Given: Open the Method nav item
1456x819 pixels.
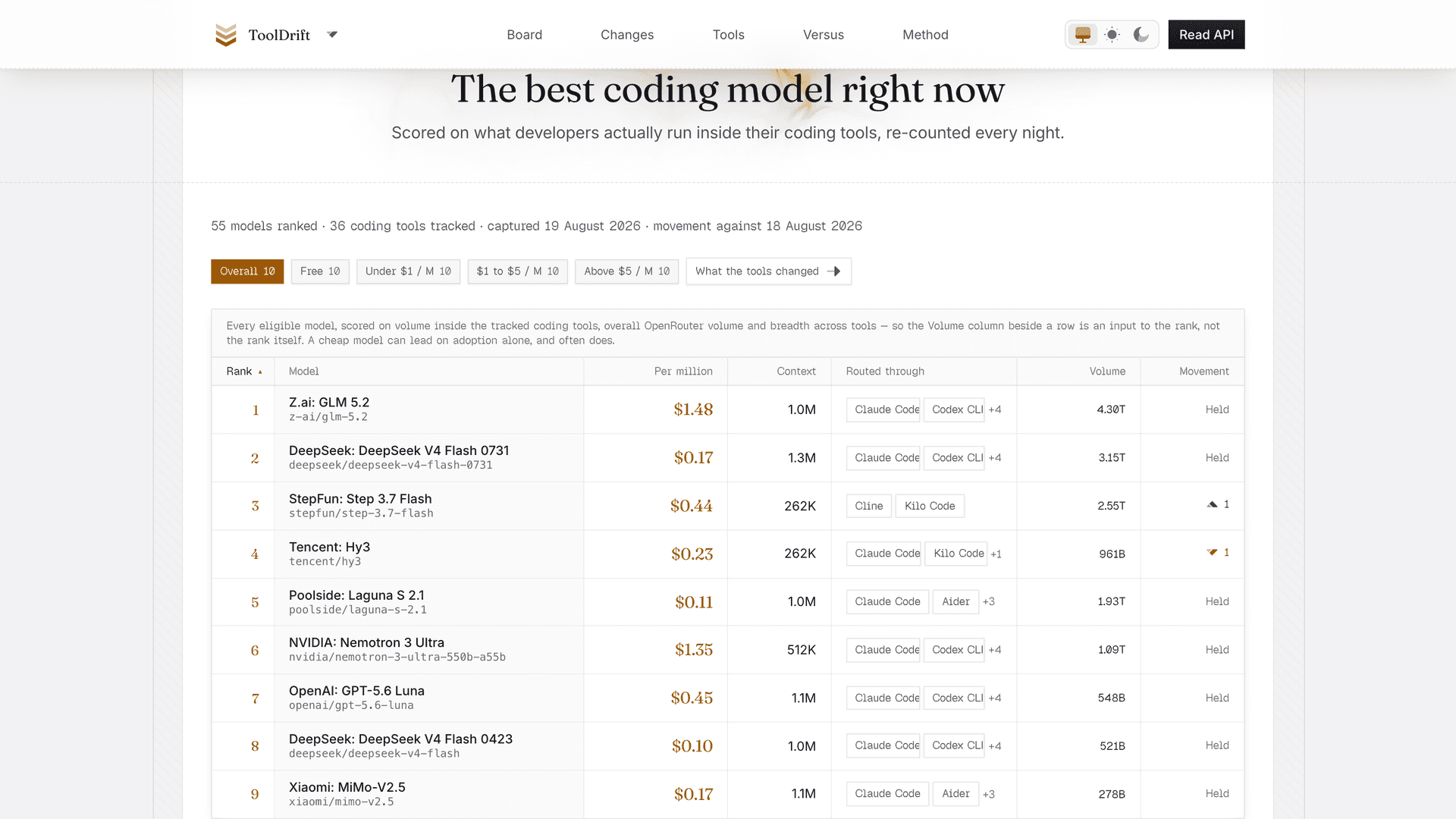Looking at the screenshot, I should point(925,35).
